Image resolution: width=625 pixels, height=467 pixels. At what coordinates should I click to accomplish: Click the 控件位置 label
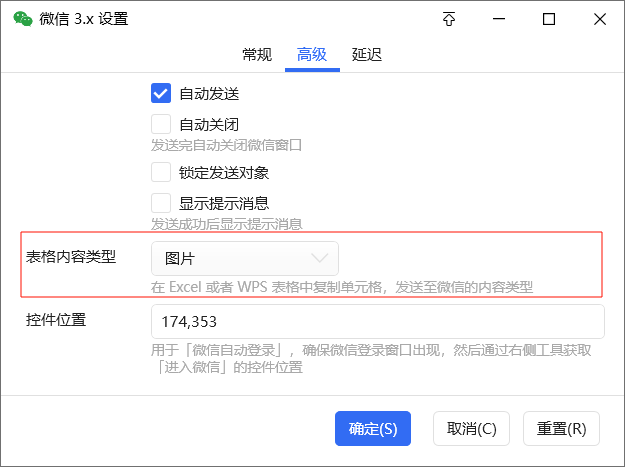tap(56, 320)
